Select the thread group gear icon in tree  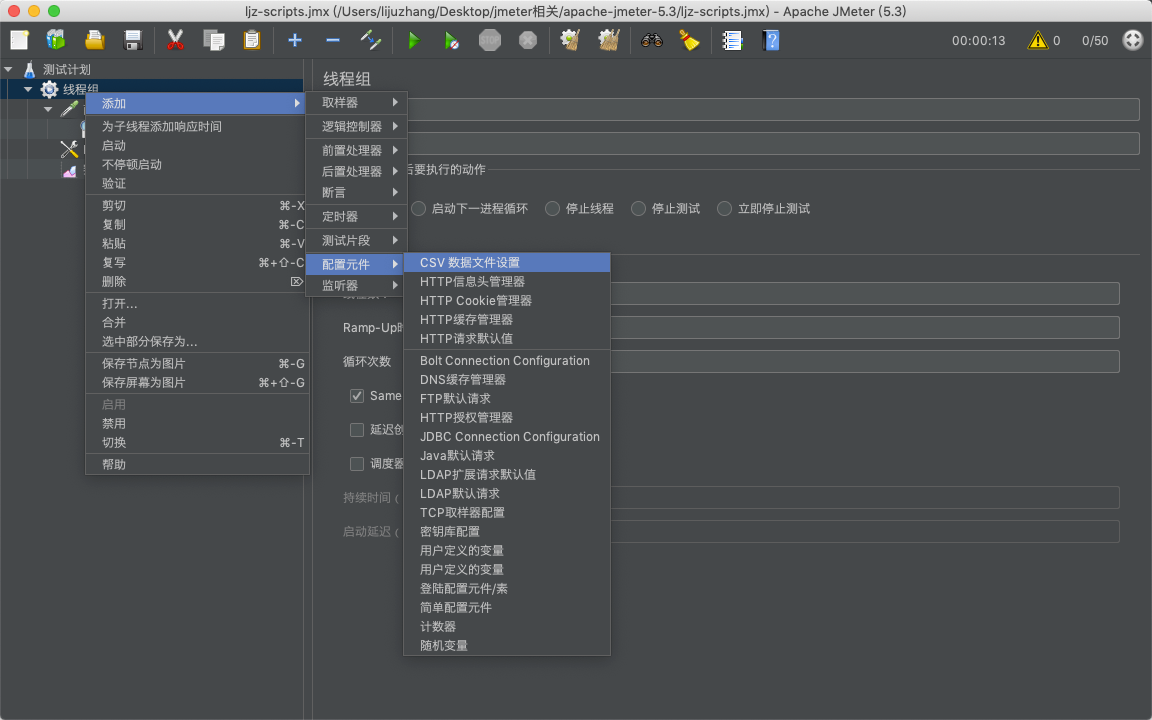click(49, 90)
